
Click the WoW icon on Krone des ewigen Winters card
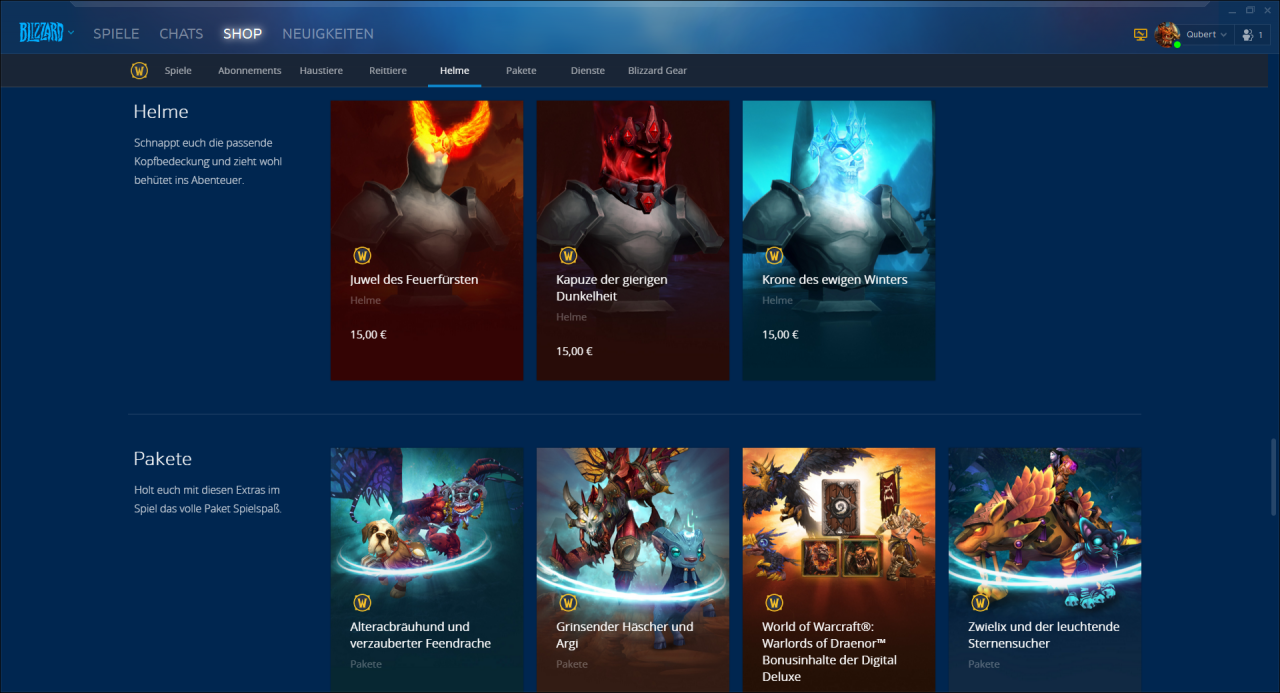coord(774,255)
